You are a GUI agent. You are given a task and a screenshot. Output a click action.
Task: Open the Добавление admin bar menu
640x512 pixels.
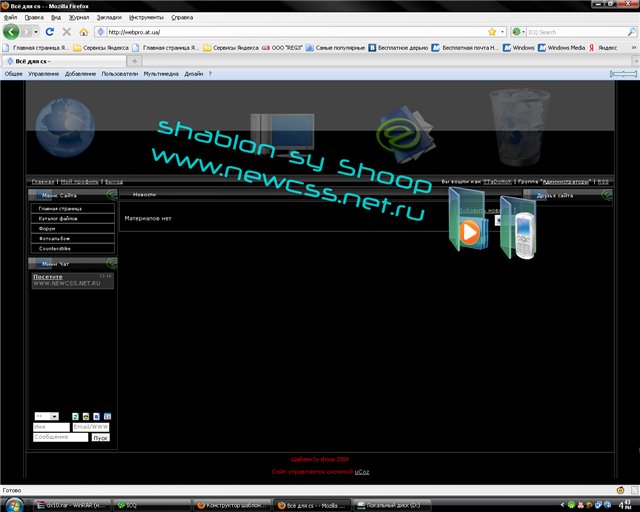coord(80,74)
